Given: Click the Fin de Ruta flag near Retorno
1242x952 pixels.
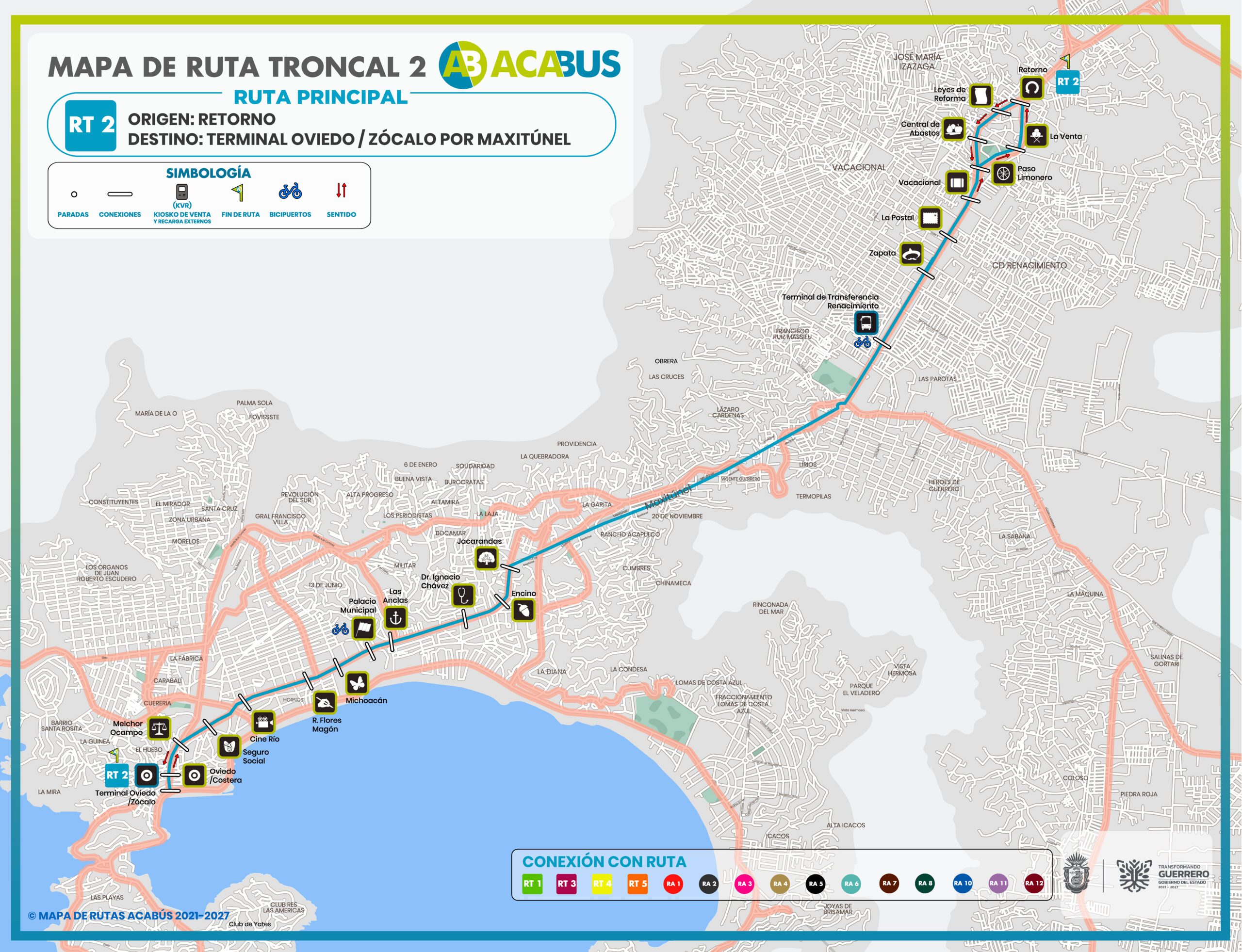Looking at the screenshot, I should pos(1066,61).
